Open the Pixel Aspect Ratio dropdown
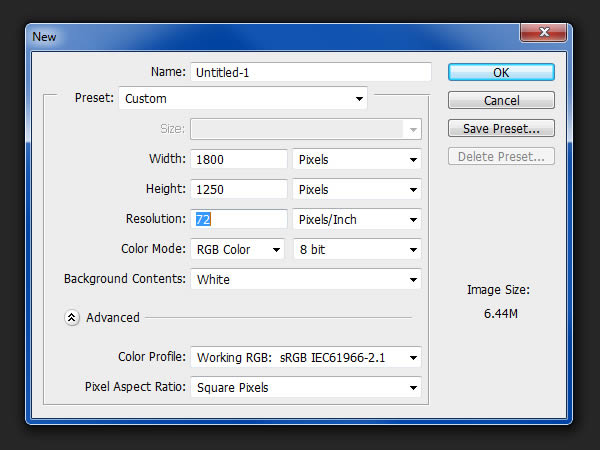The width and height of the screenshot is (600, 450). pos(306,387)
